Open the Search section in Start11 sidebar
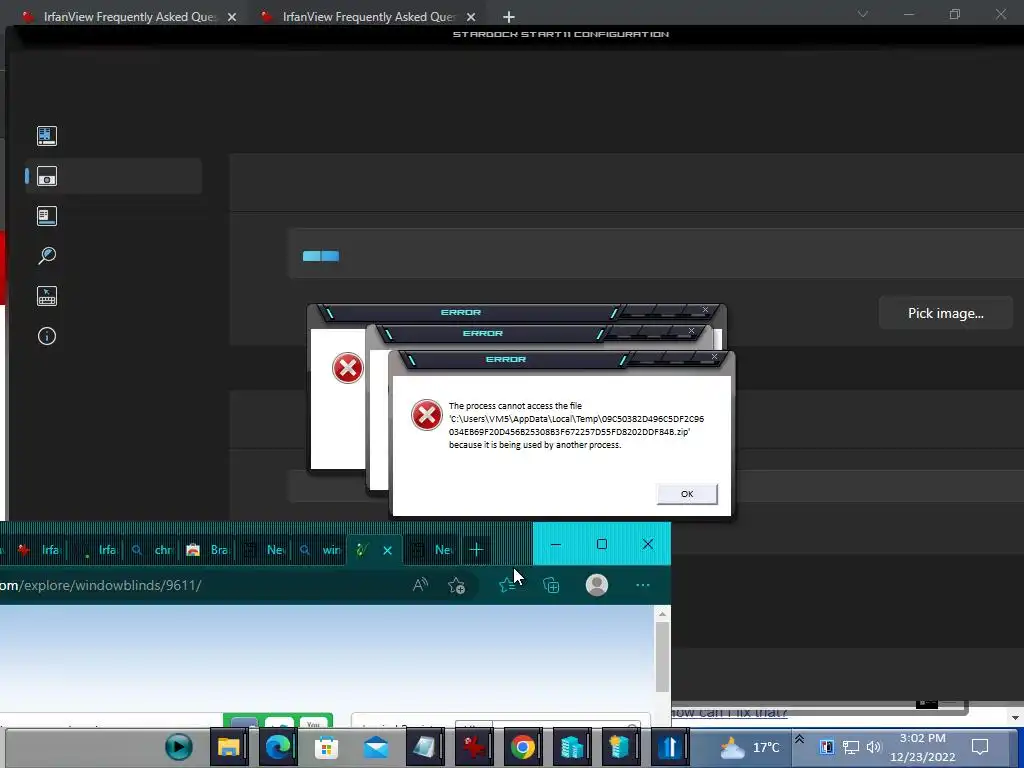The height and width of the screenshot is (768, 1024). click(47, 255)
